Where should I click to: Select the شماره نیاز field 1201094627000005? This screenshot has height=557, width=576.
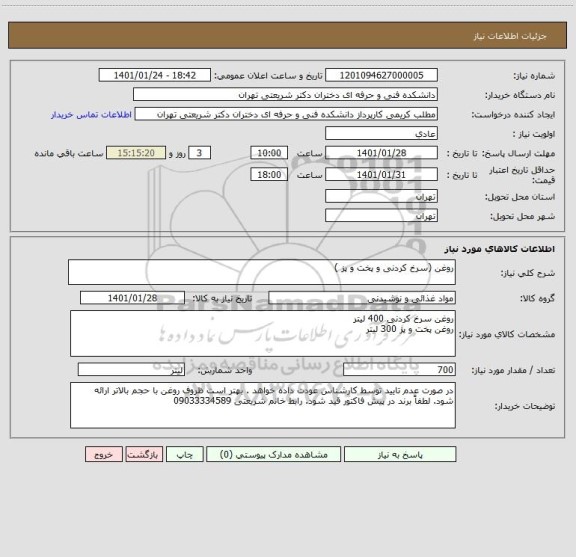381,75
